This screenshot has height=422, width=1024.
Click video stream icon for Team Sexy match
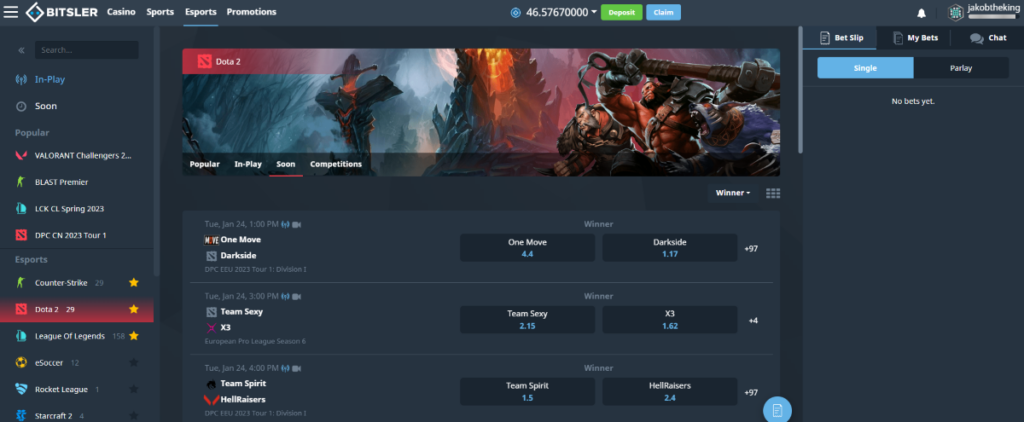tap(296, 296)
